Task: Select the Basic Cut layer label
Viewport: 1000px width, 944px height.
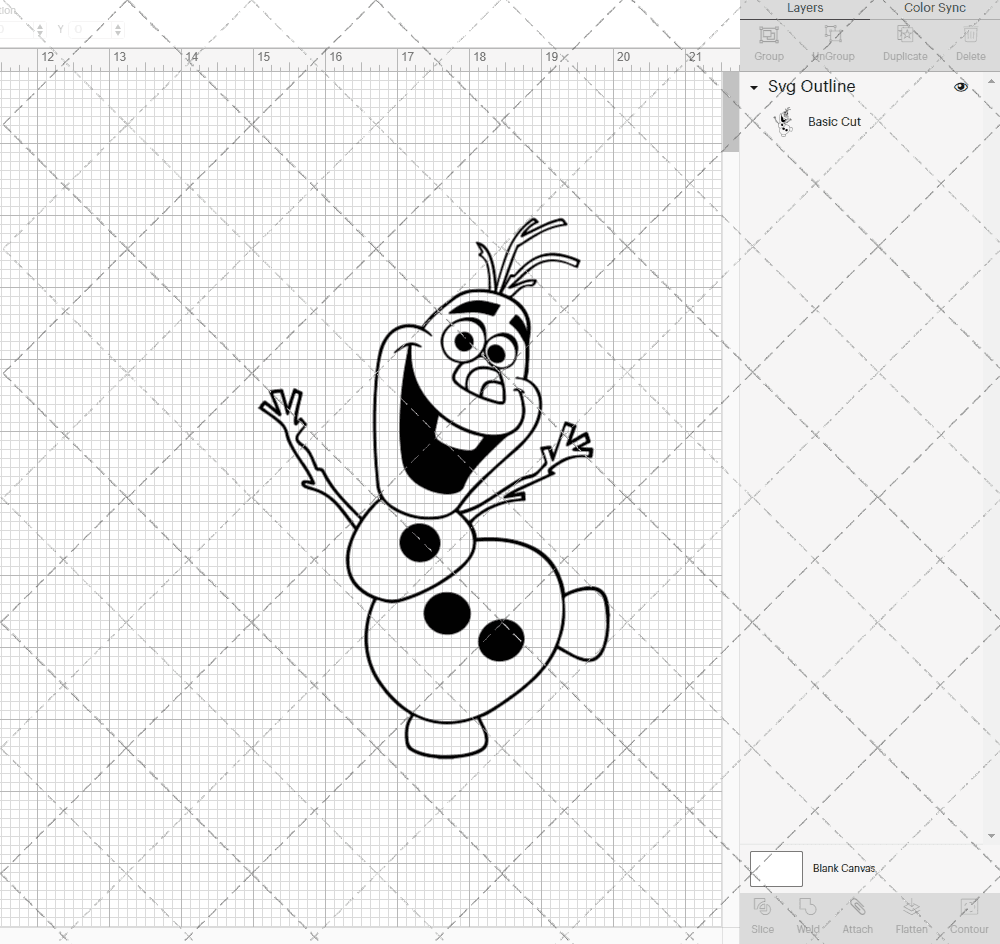Action: coord(834,122)
